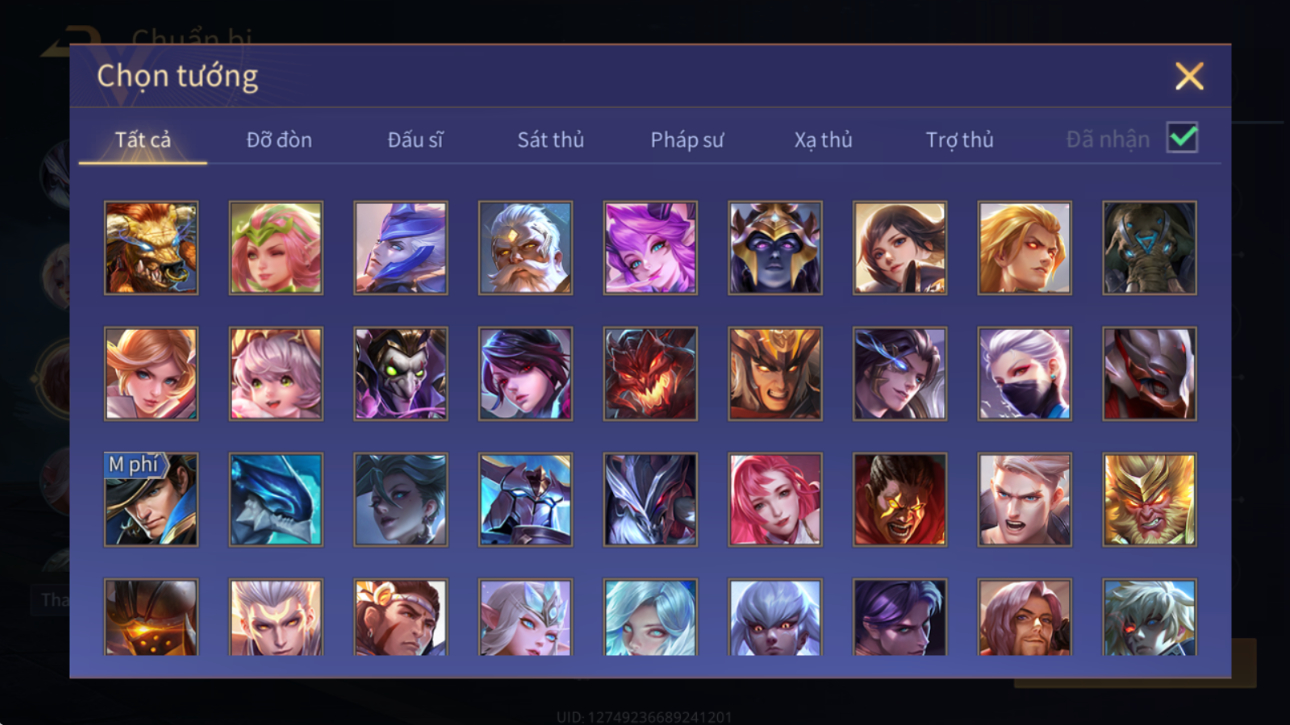The height and width of the screenshot is (725, 1290).
Task: Select the 'Tất cả' tab
Action: pyautogui.click(x=143, y=140)
